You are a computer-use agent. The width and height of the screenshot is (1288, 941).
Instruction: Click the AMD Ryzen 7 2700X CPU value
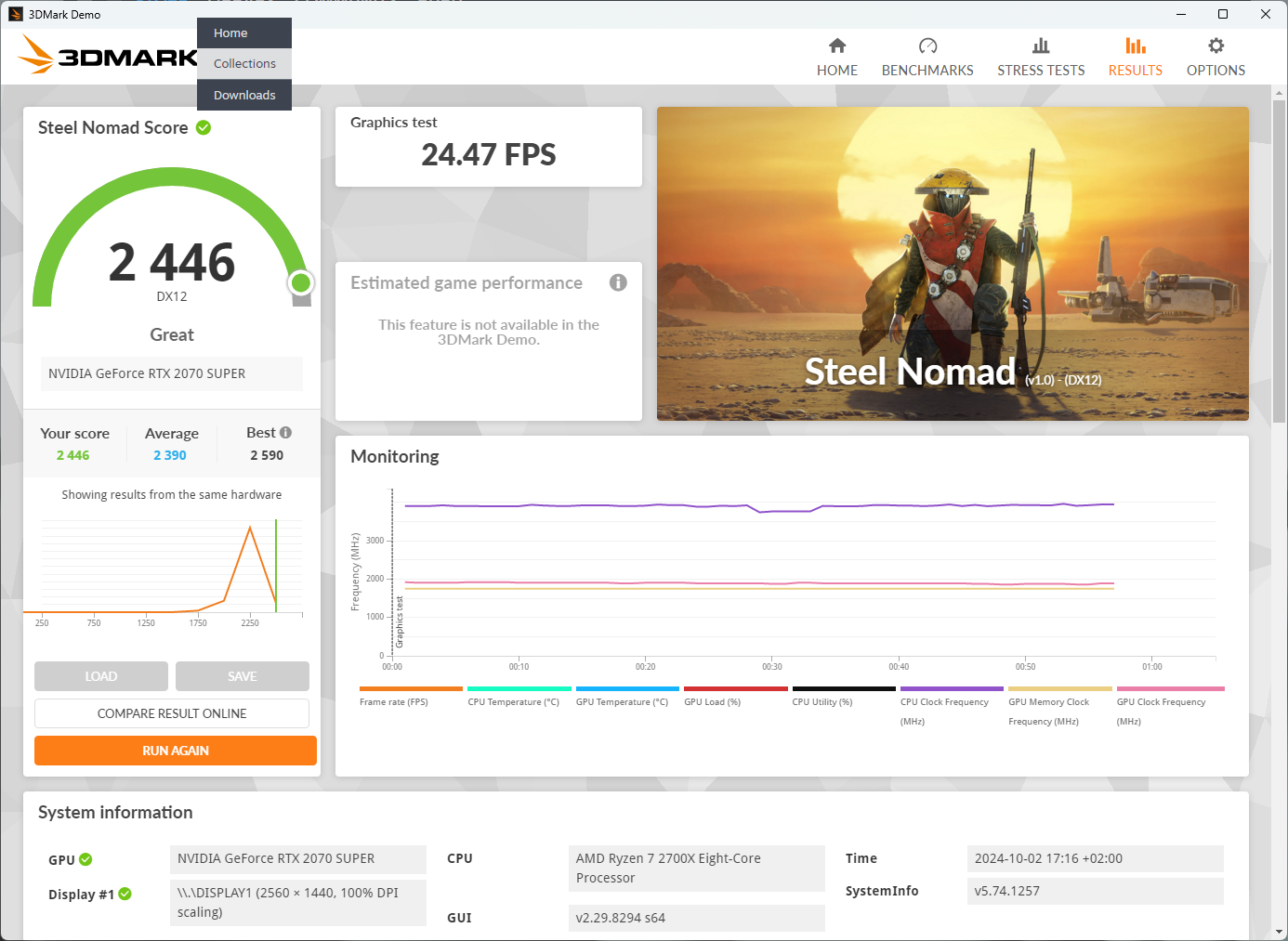[696, 869]
